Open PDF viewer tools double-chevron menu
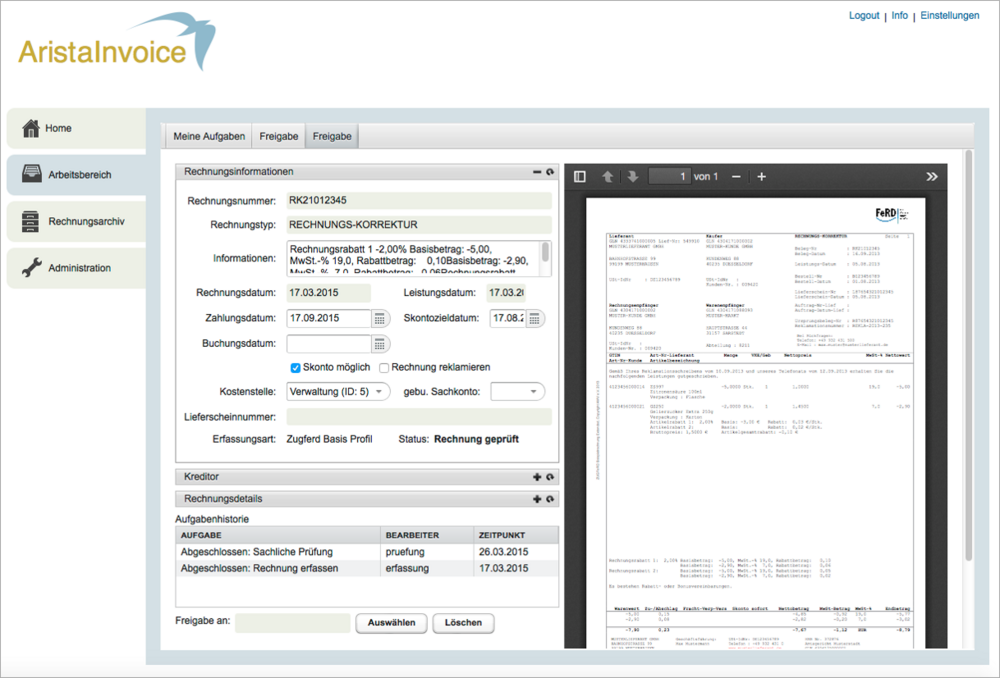The height and width of the screenshot is (678, 1000). click(932, 177)
